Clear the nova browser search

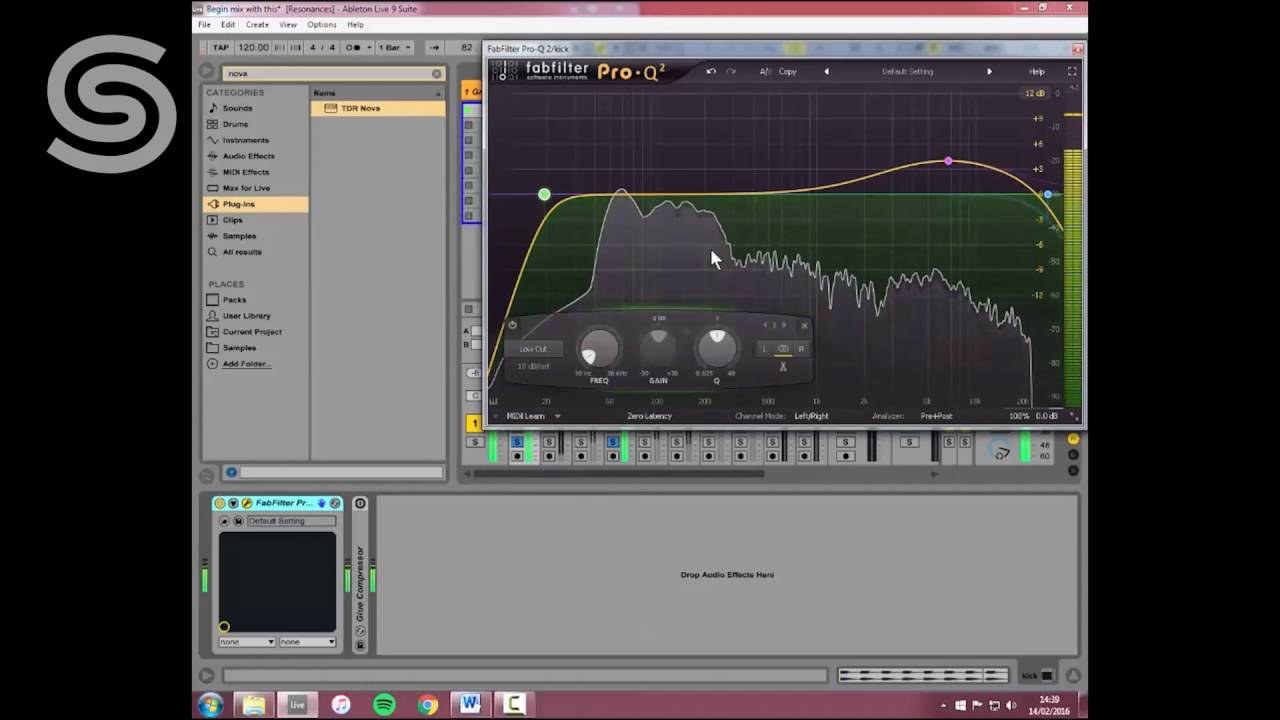tap(436, 73)
